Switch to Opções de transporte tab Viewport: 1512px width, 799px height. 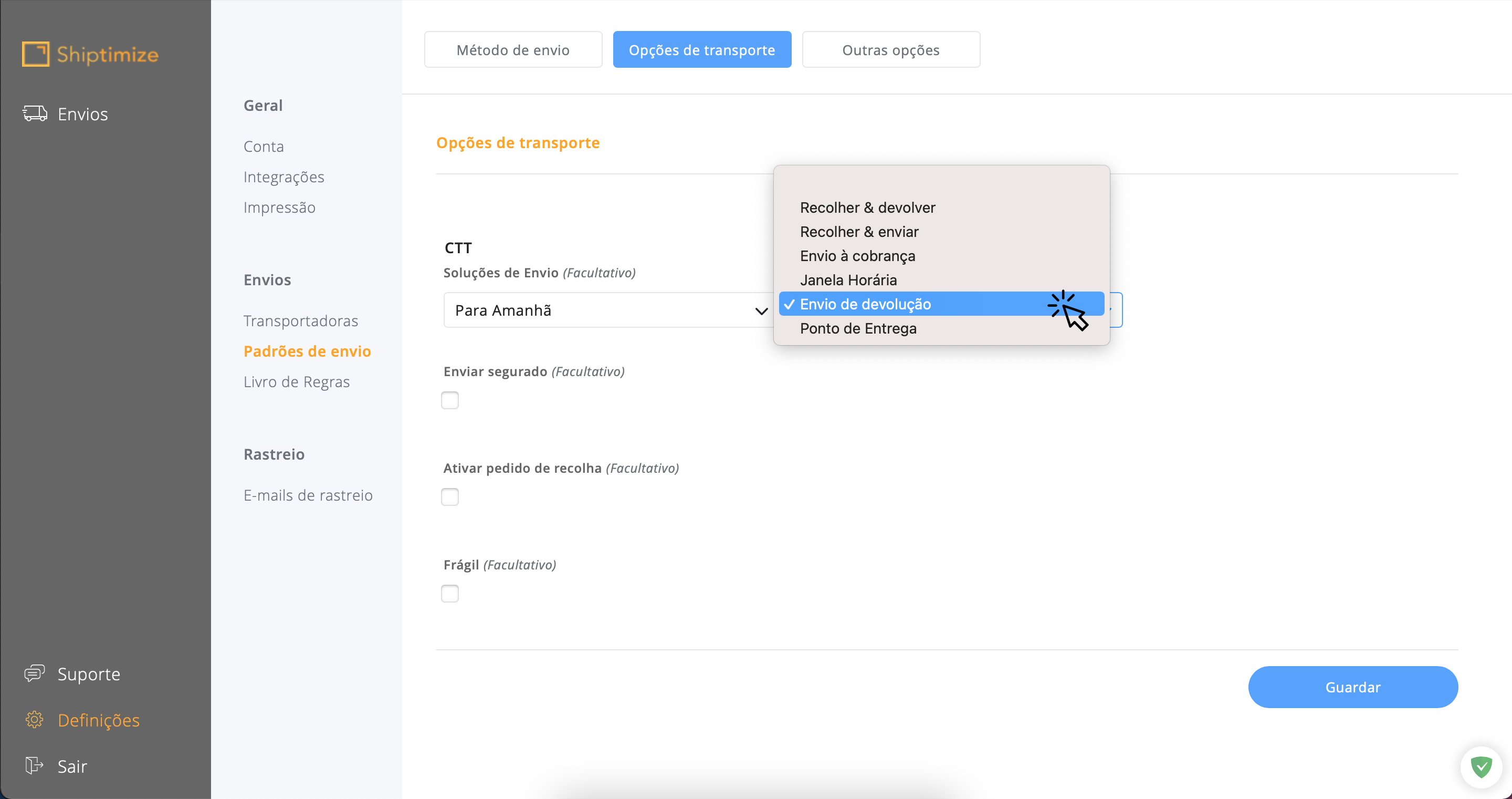coord(702,50)
